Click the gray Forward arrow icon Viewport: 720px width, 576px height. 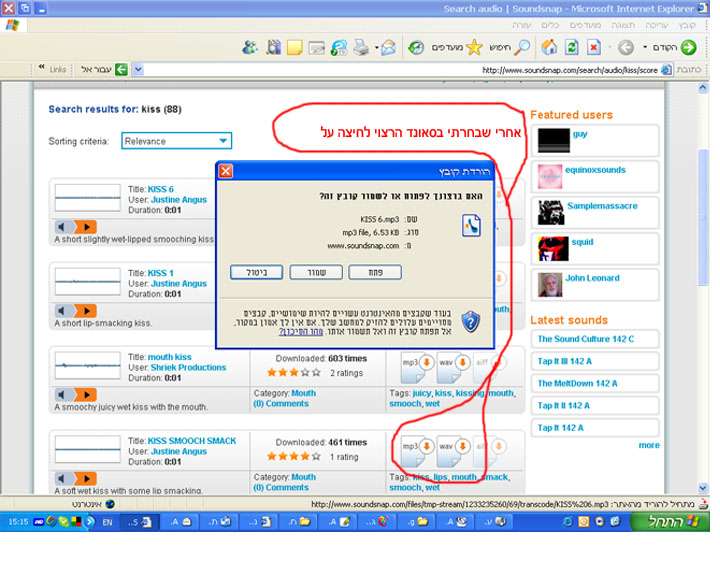click(x=625, y=47)
